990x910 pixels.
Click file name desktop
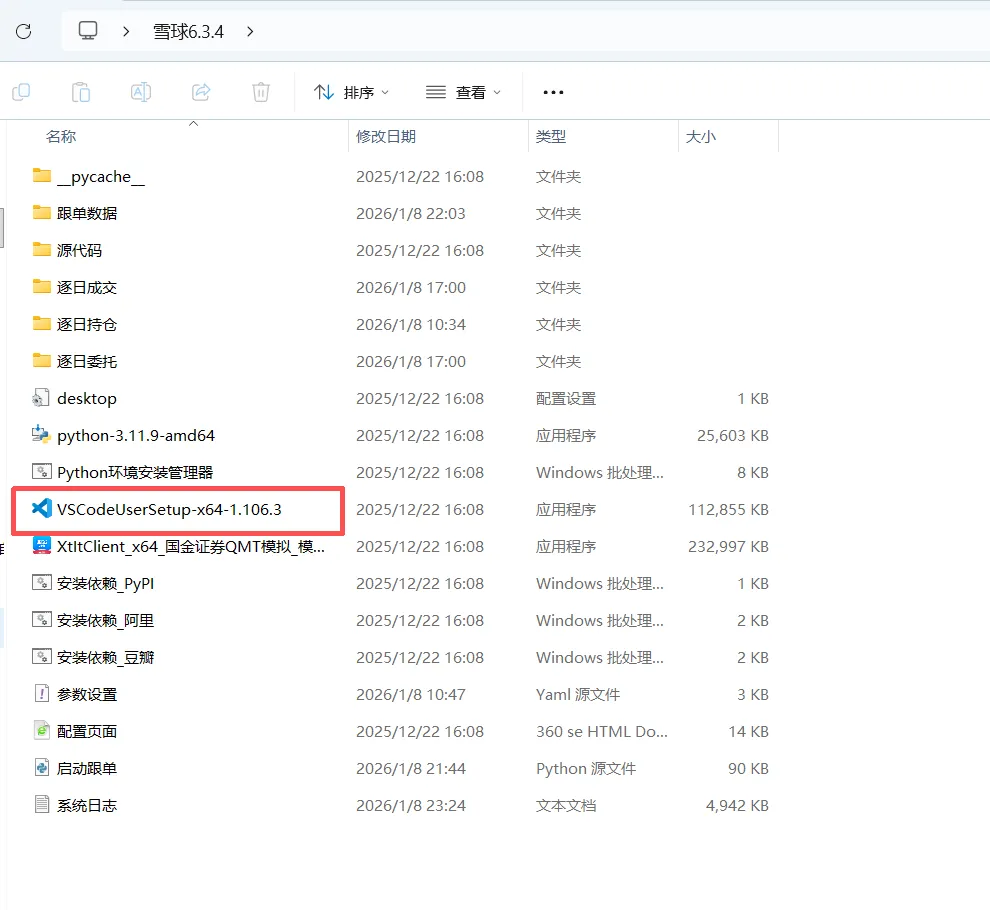87,399
